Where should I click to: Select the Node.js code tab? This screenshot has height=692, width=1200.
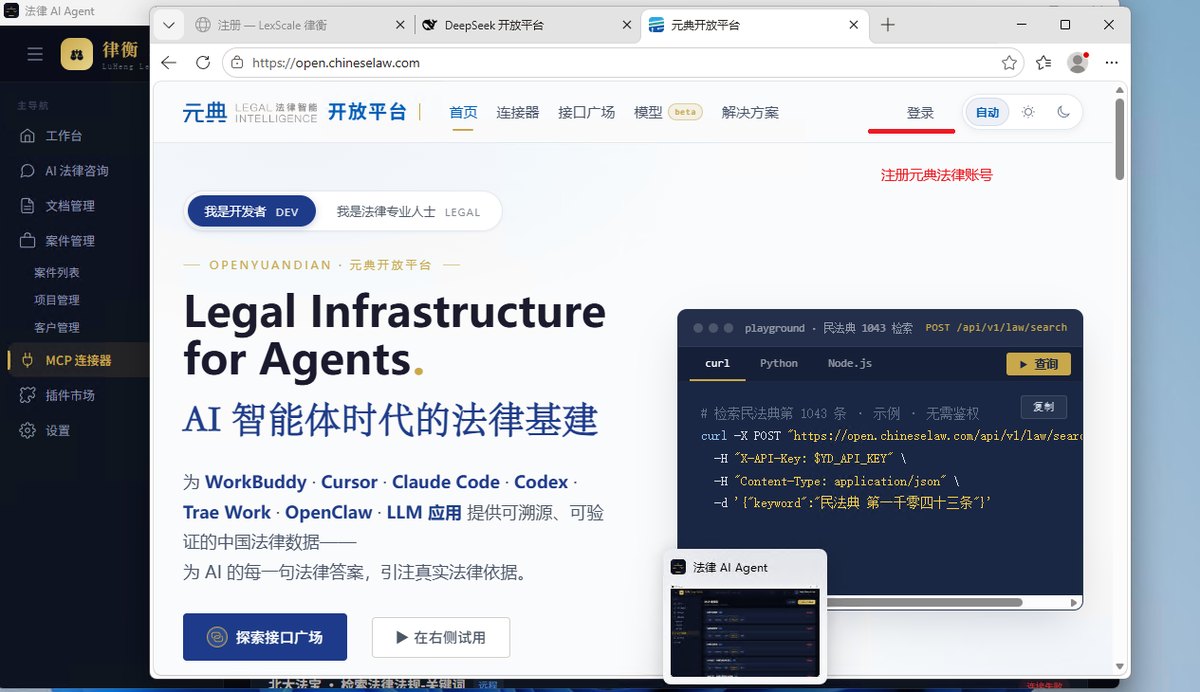(x=850, y=364)
